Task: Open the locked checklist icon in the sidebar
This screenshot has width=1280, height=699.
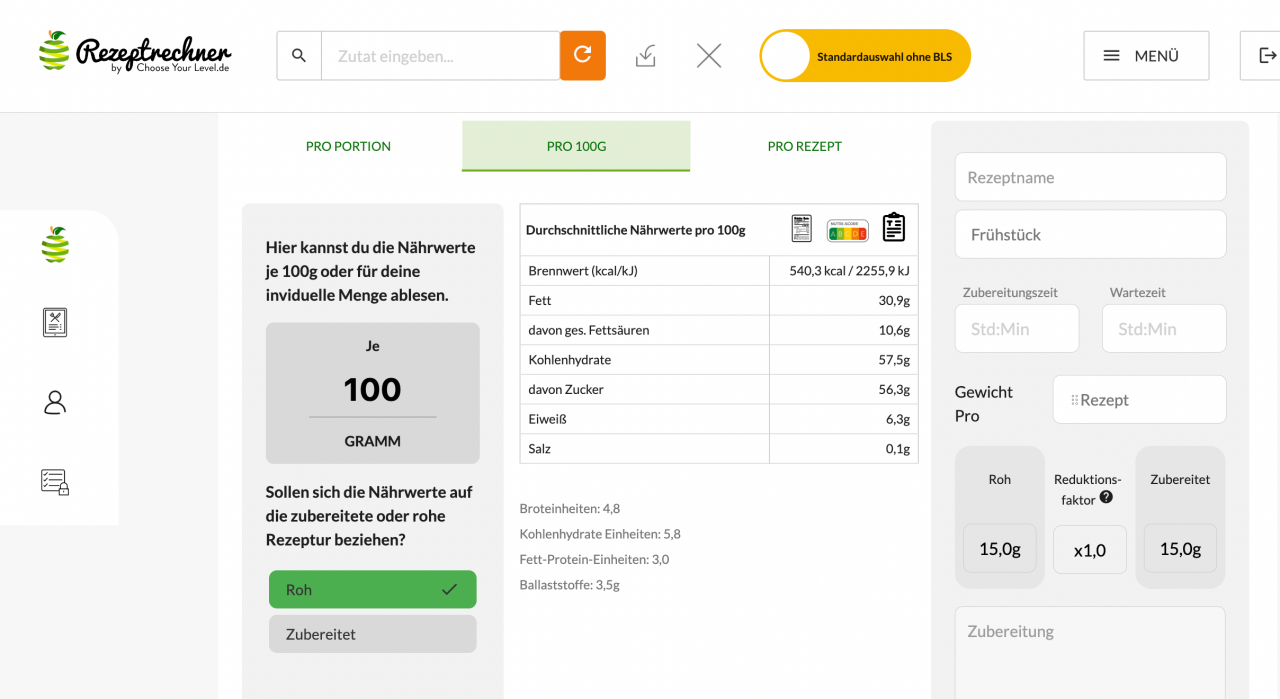Action: pyautogui.click(x=53, y=482)
